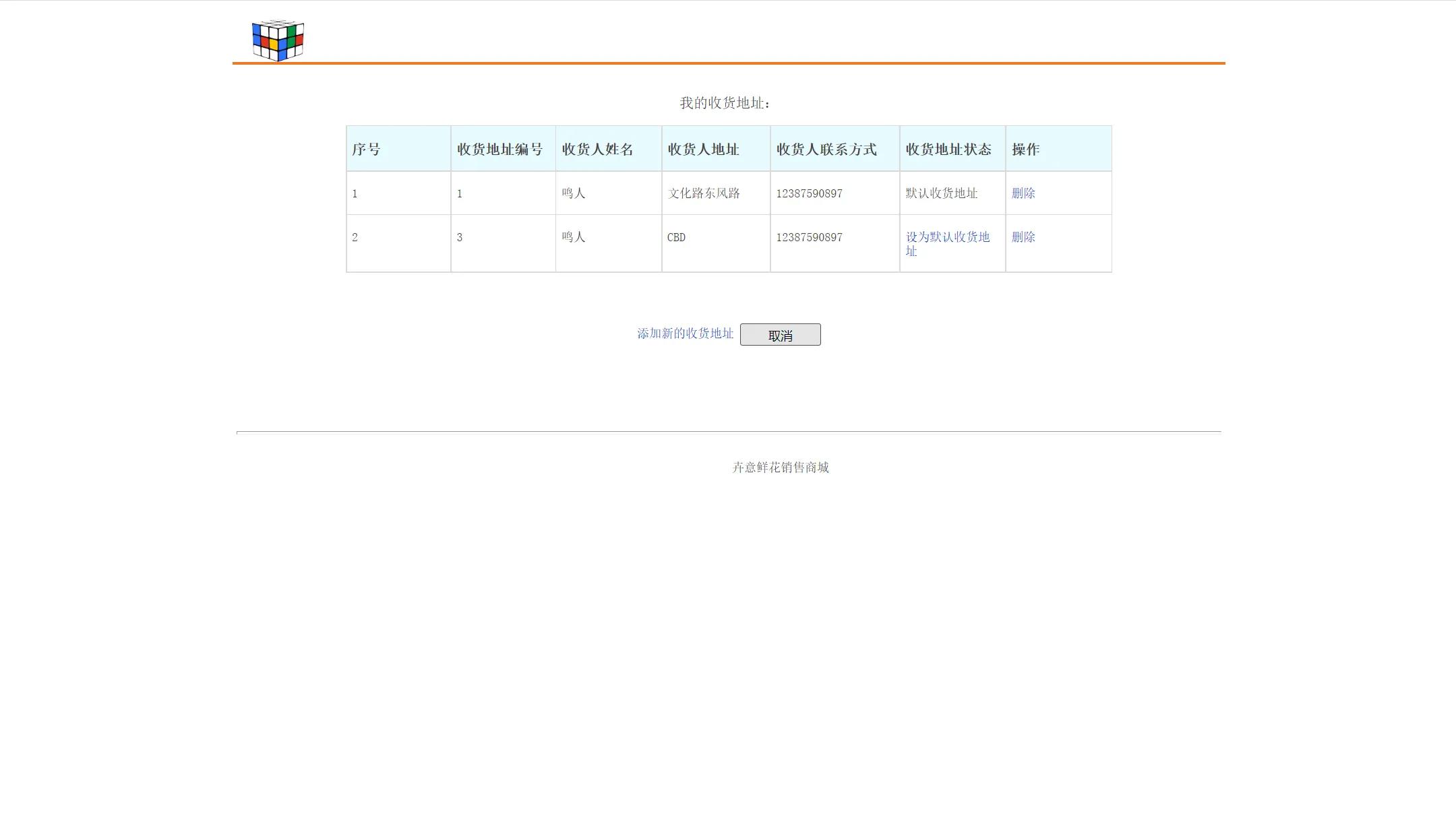Click recipient name 鸣人 in first row
The image size is (1456, 826).
click(574, 193)
